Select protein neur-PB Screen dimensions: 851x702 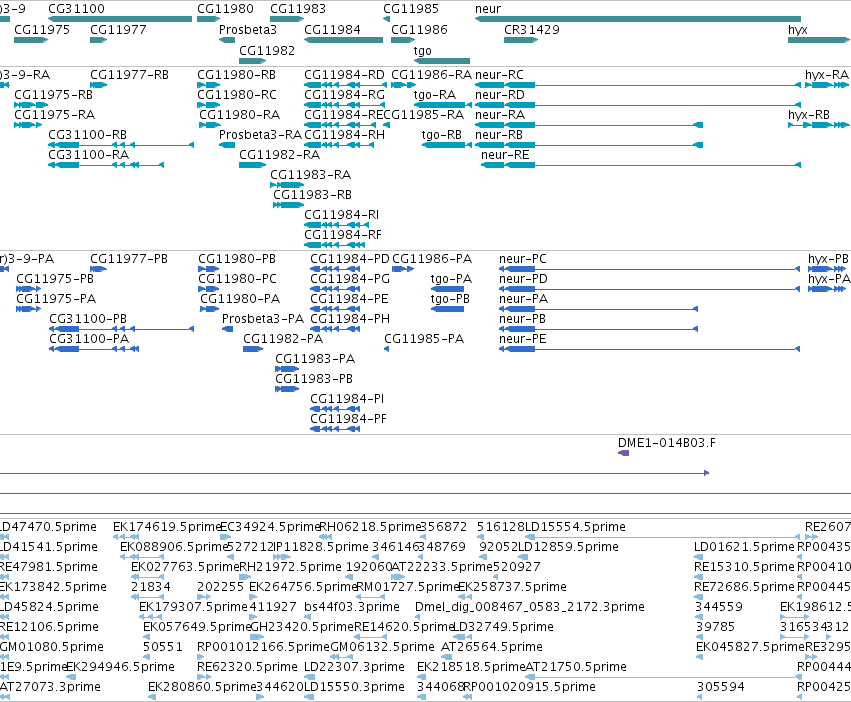pos(522,319)
